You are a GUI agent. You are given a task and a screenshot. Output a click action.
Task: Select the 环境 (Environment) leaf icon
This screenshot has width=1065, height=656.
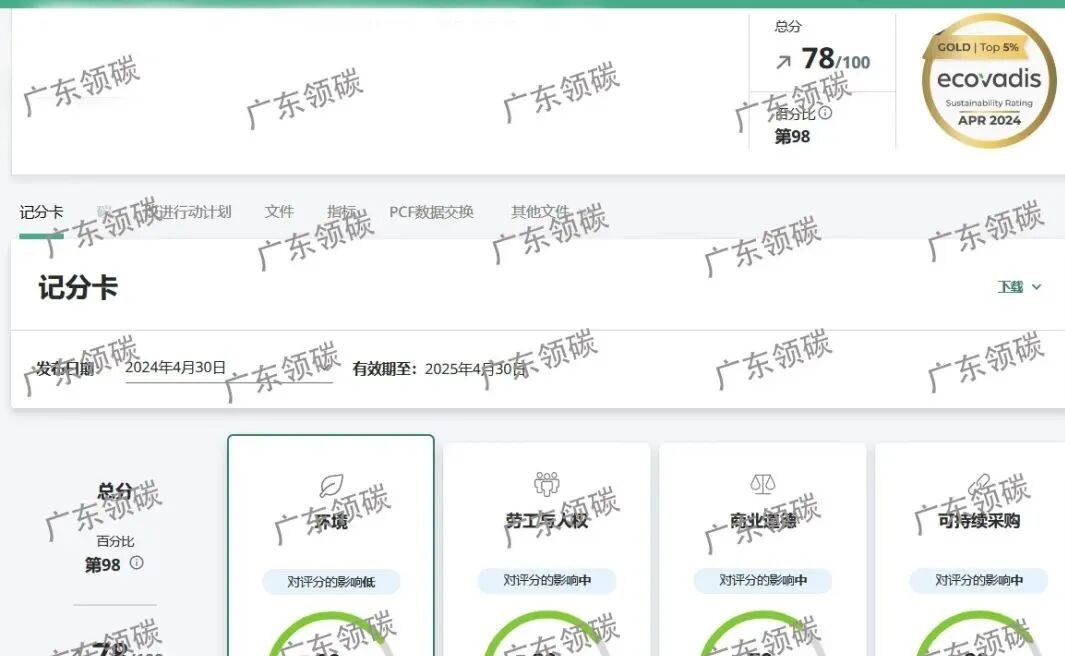tap(330, 485)
